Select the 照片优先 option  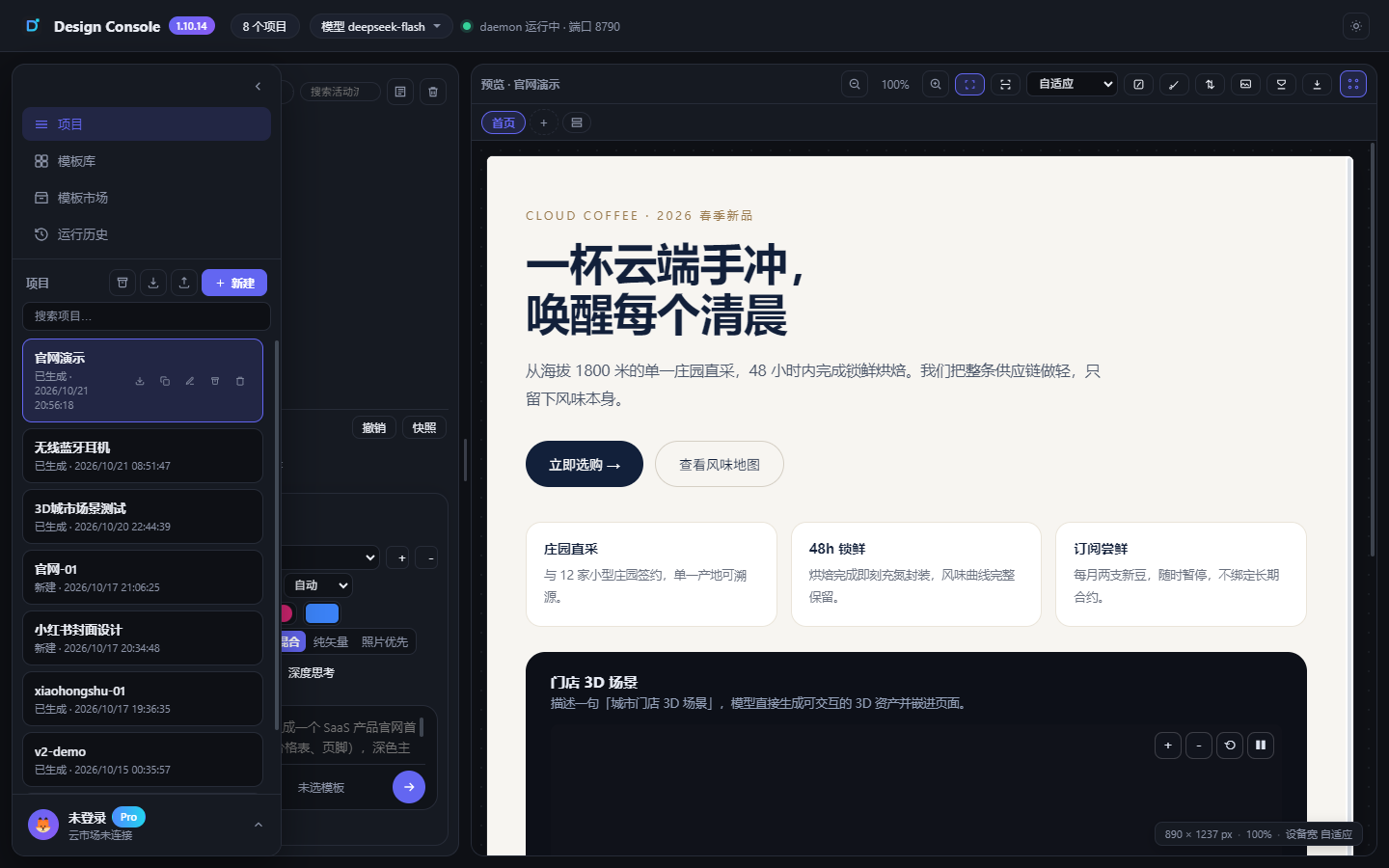[x=385, y=642]
